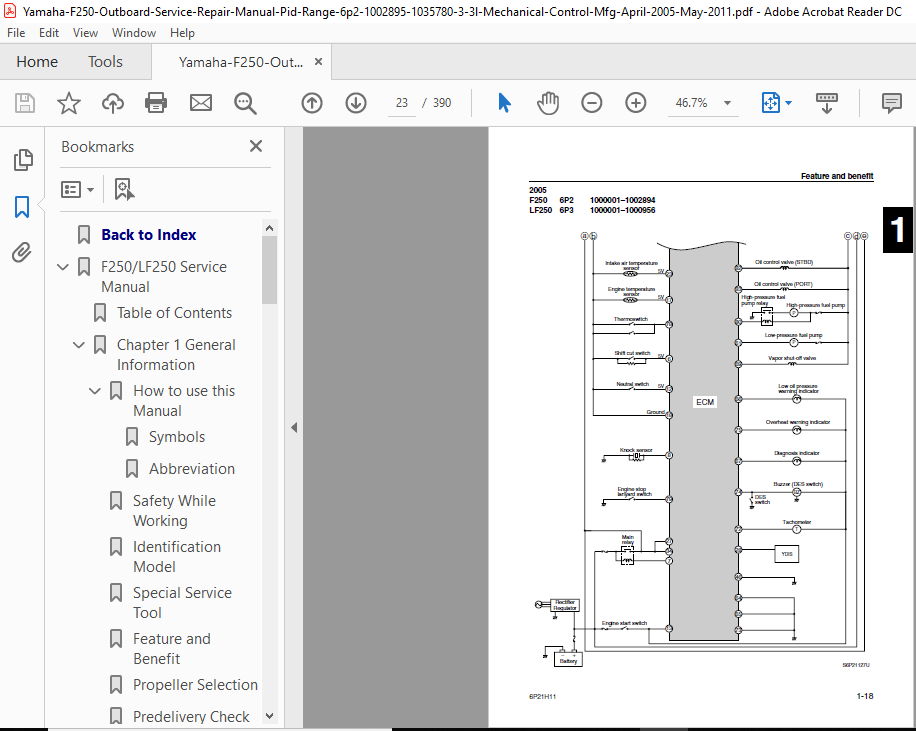Open the read mode scrolling tool icon
Screen dimensions: 916x731
click(827, 103)
